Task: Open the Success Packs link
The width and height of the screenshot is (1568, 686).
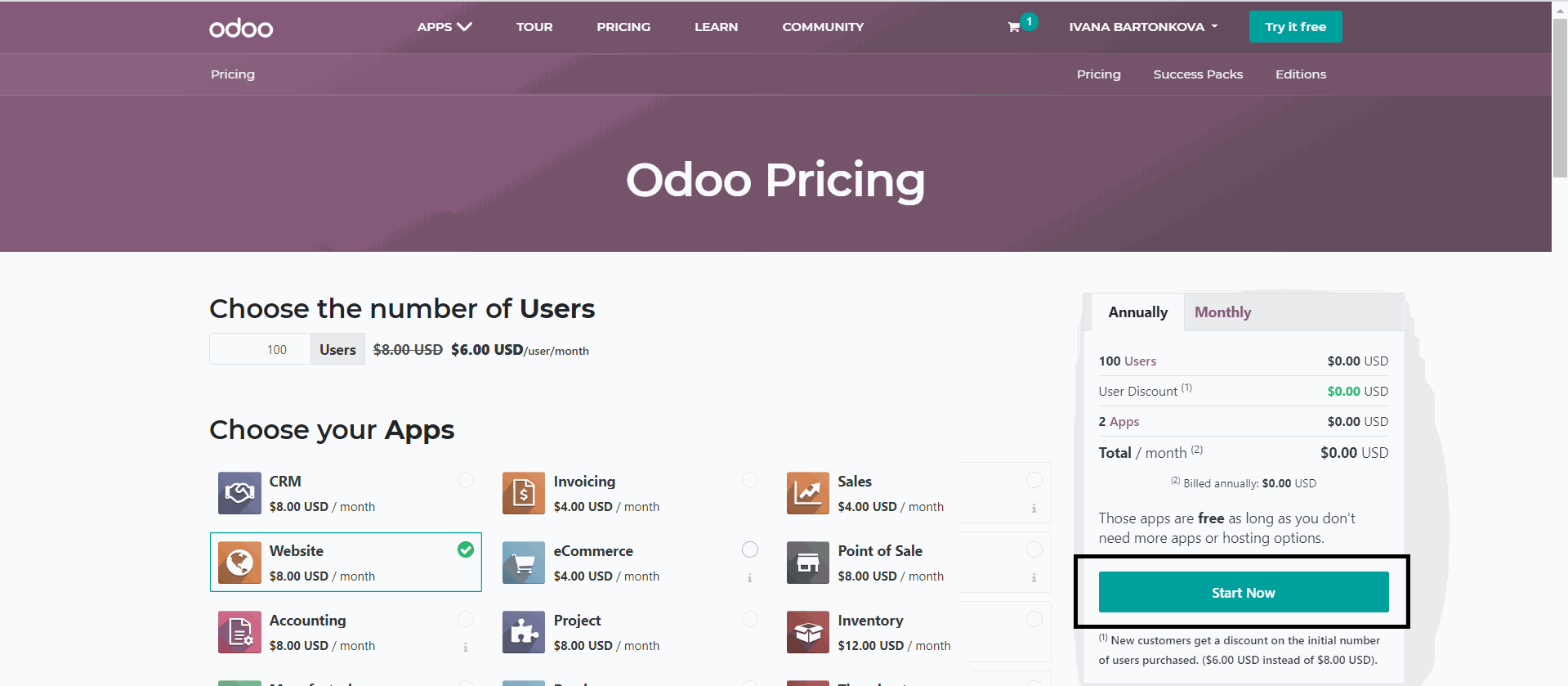Action: coord(1198,74)
